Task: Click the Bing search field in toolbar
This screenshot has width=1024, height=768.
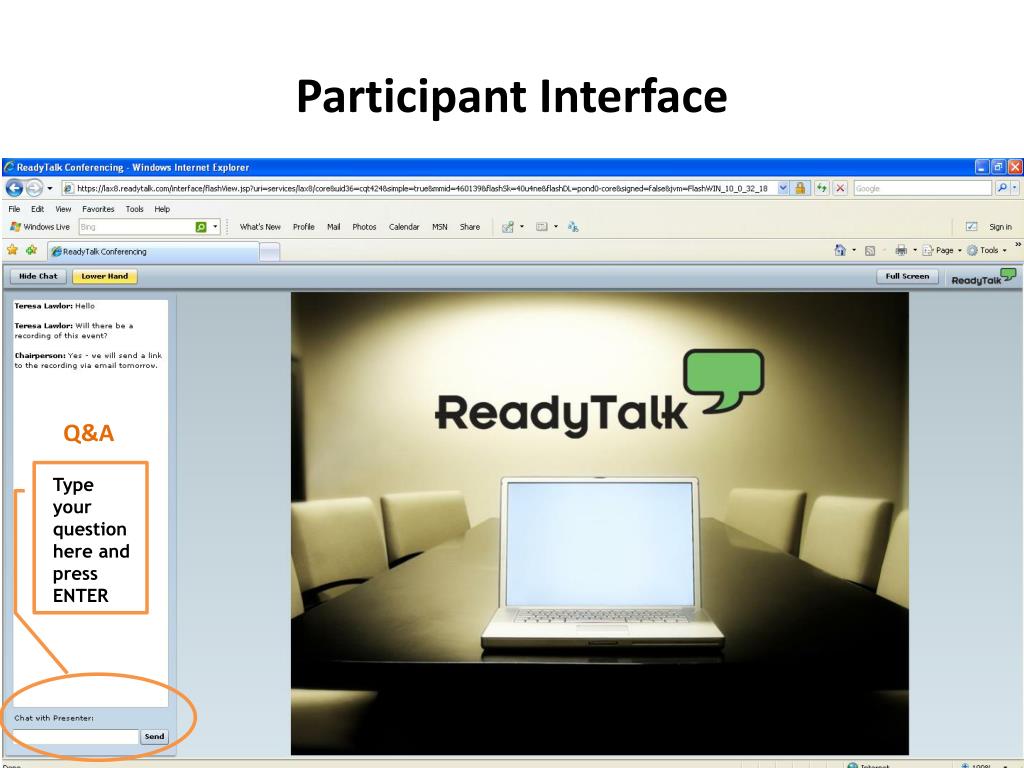Action: [136, 227]
